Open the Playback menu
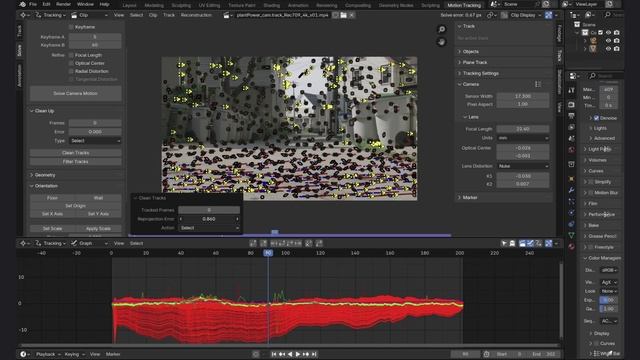The image size is (640, 360). (48, 354)
